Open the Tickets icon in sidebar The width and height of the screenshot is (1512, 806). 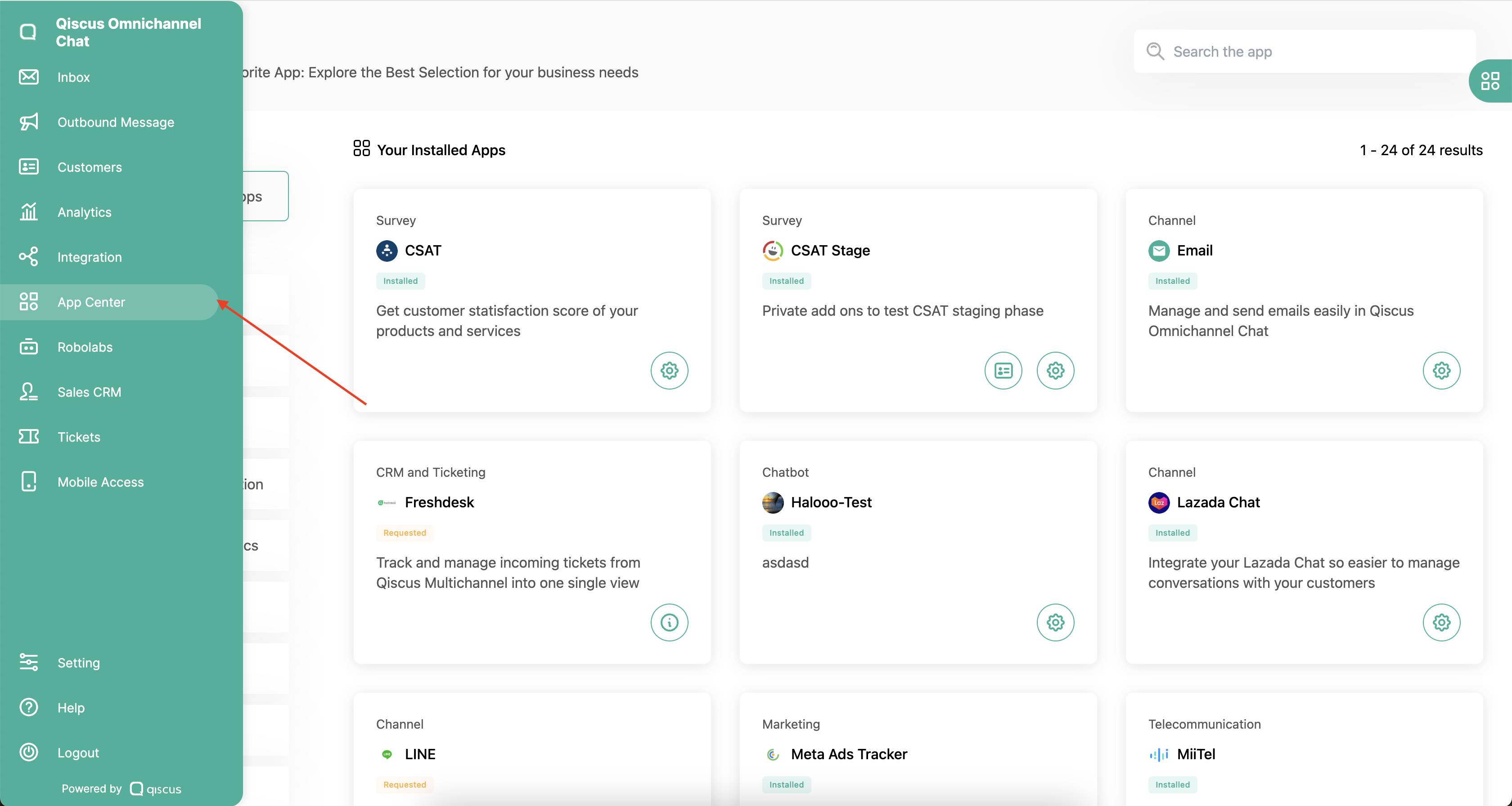click(x=29, y=437)
